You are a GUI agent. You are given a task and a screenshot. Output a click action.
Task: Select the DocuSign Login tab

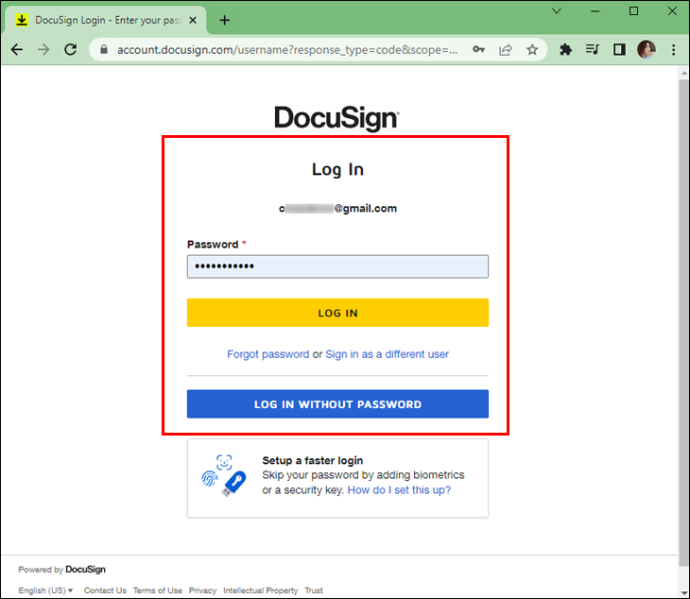[106, 20]
